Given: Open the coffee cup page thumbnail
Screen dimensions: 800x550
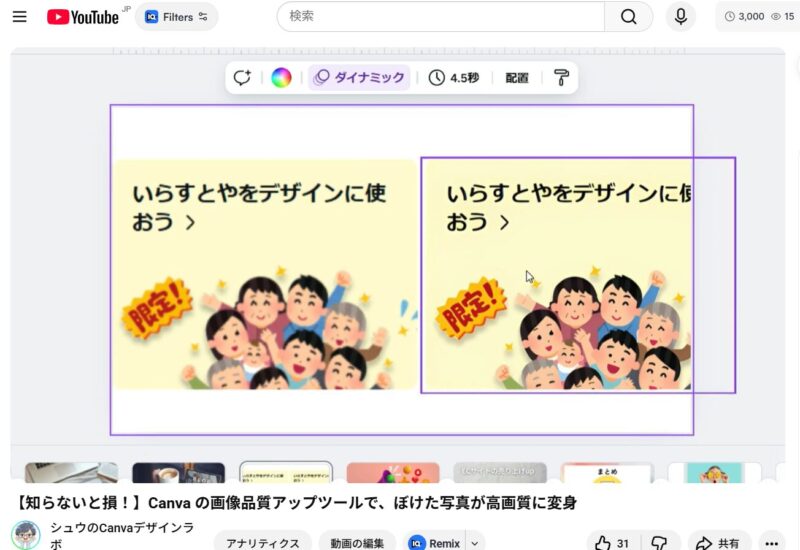Looking at the screenshot, I should tap(179, 473).
